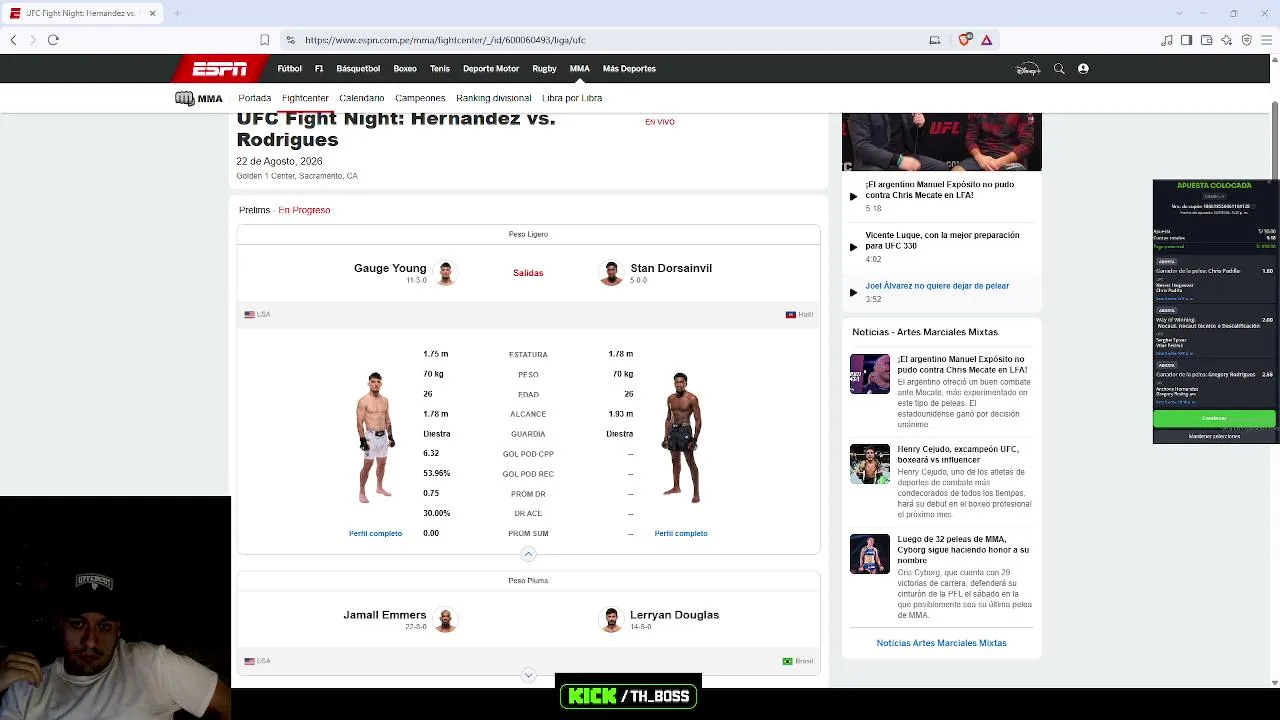1280x720 pixels.
Task: Reload the ESPN page
Action: [x=53, y=40]
